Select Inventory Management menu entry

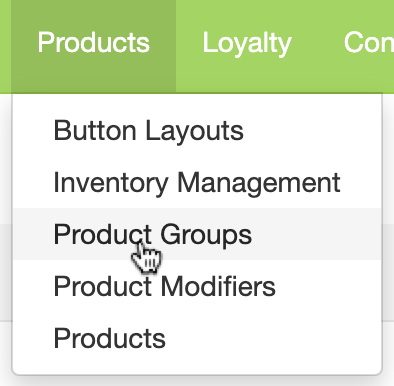tap(197, 182)
